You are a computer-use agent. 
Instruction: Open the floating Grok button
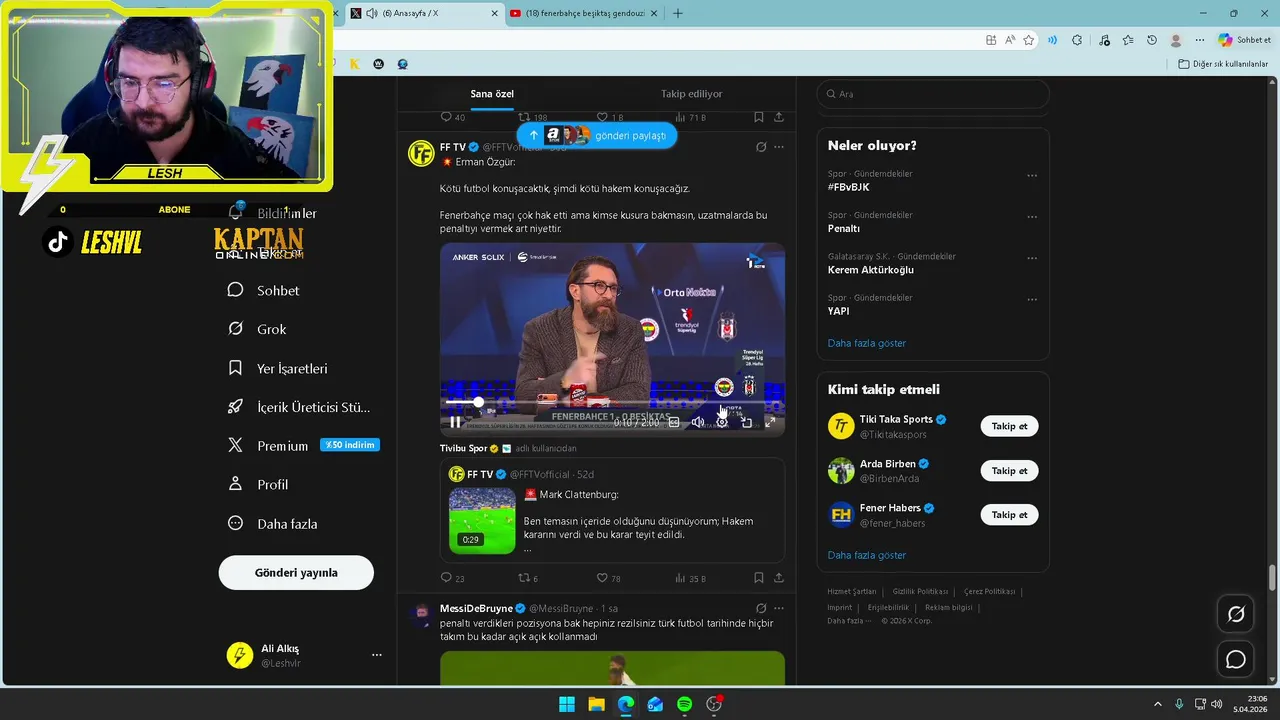click(x=1236, y=614)
